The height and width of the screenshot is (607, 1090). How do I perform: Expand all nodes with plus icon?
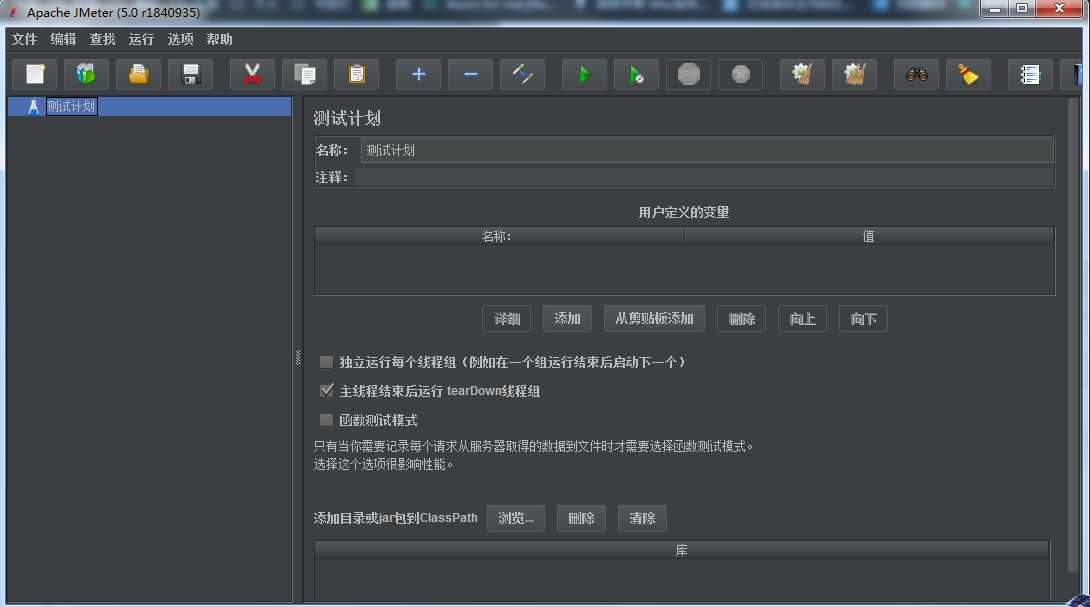click(x=418, y=74)
